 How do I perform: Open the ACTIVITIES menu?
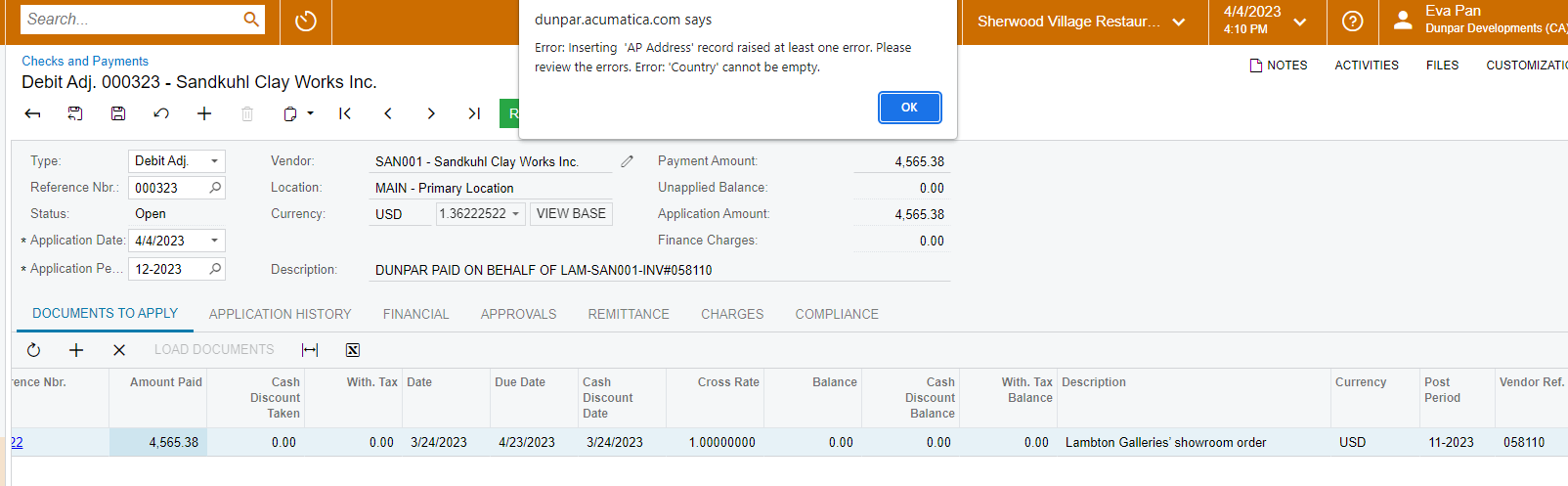[1367, 66]
